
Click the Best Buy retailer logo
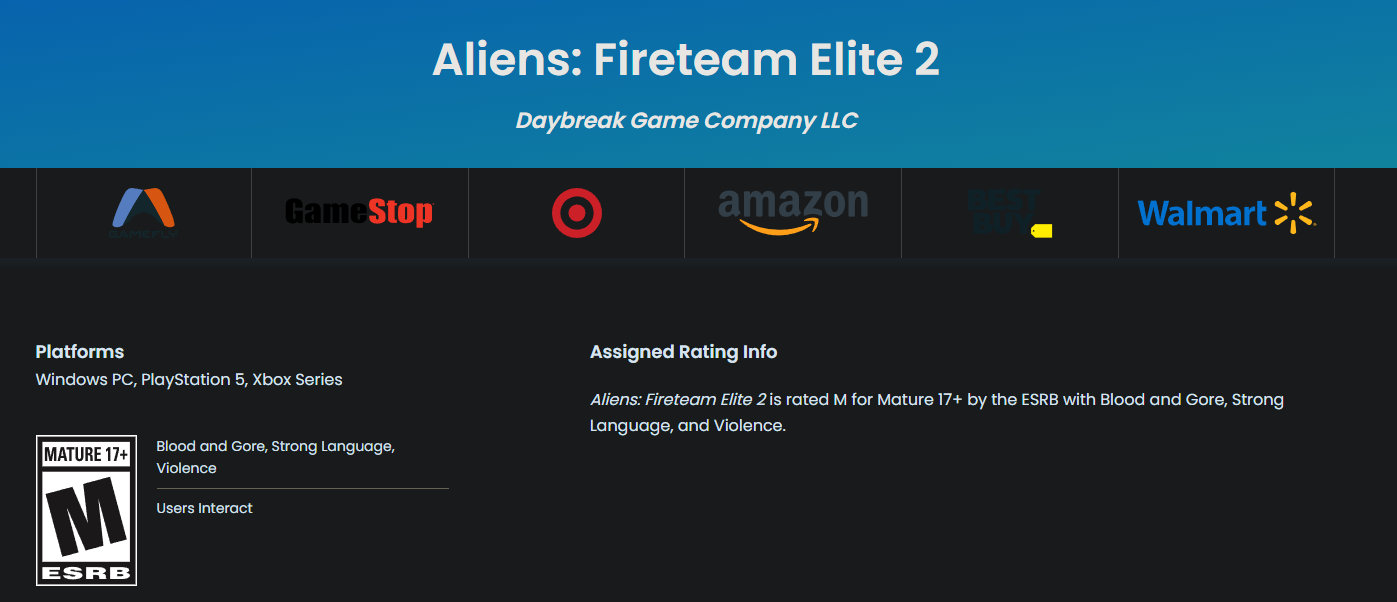(x=1009, y=213)
